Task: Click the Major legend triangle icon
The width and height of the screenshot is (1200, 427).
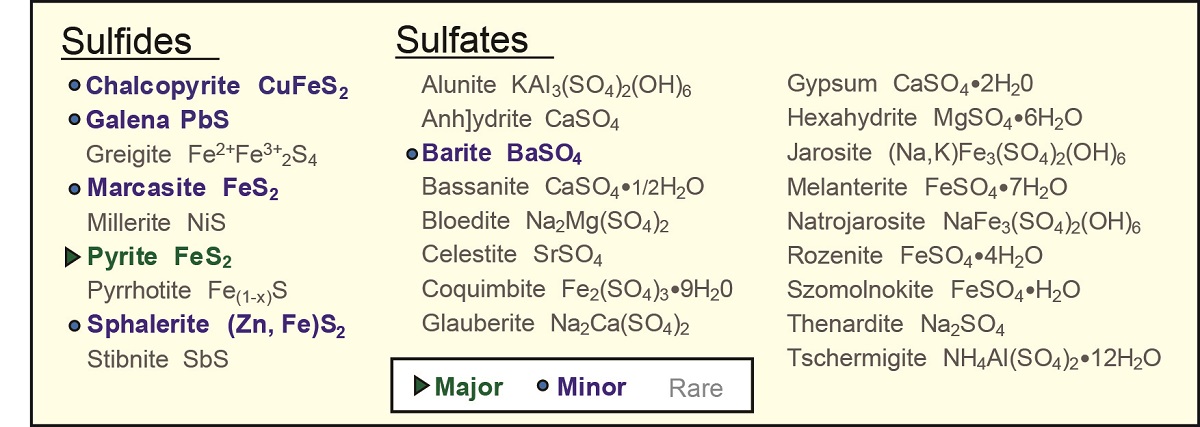Action: coord(422,386)
